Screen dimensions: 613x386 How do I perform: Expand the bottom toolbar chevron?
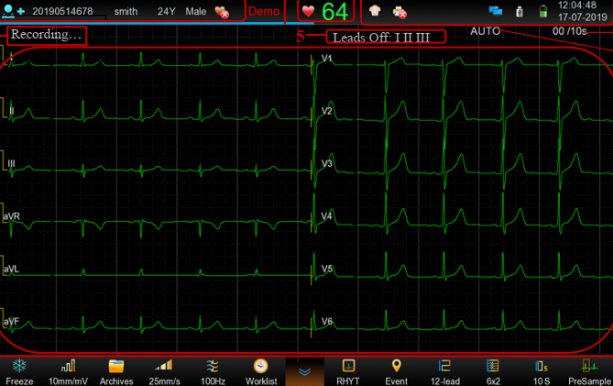pyautogui.click(x=305, y=372)
